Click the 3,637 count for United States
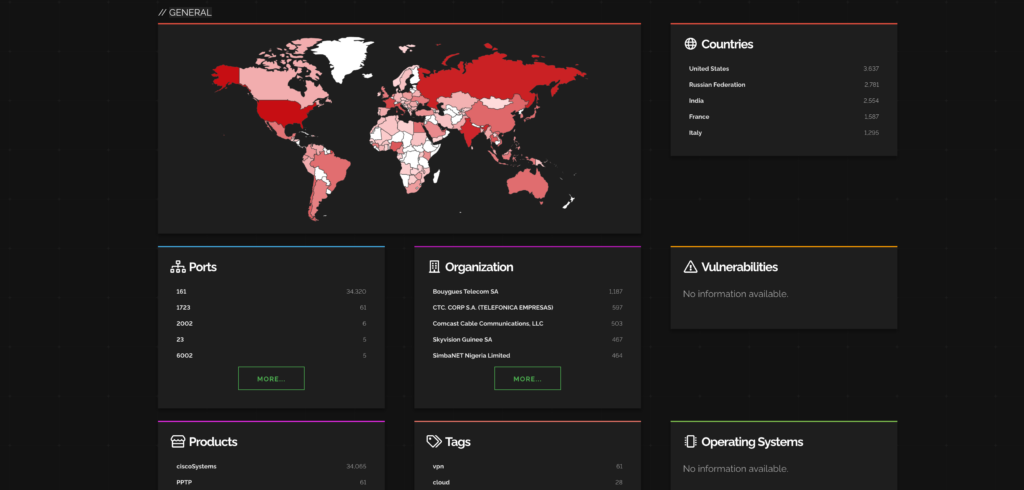The width and height of the screenshot is (1024, 490). tap(871, 69)
